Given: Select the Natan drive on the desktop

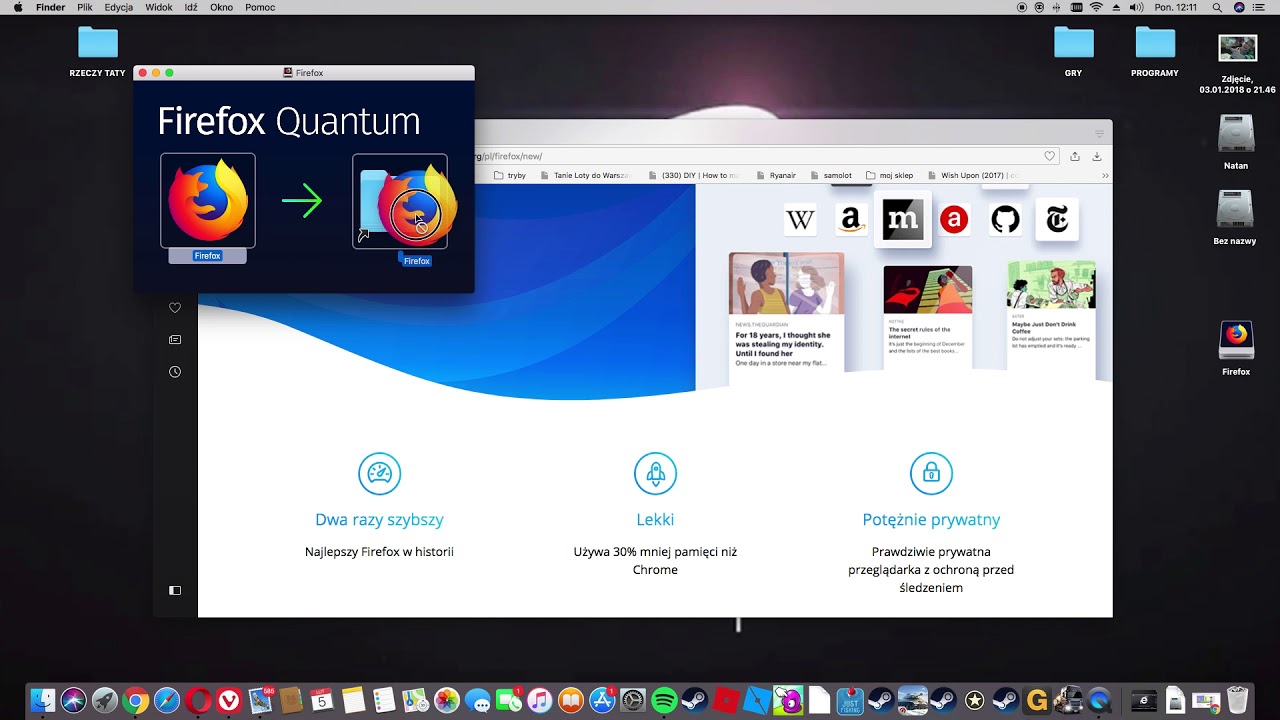Looking at the screenshot, I should click(1236, 142).
